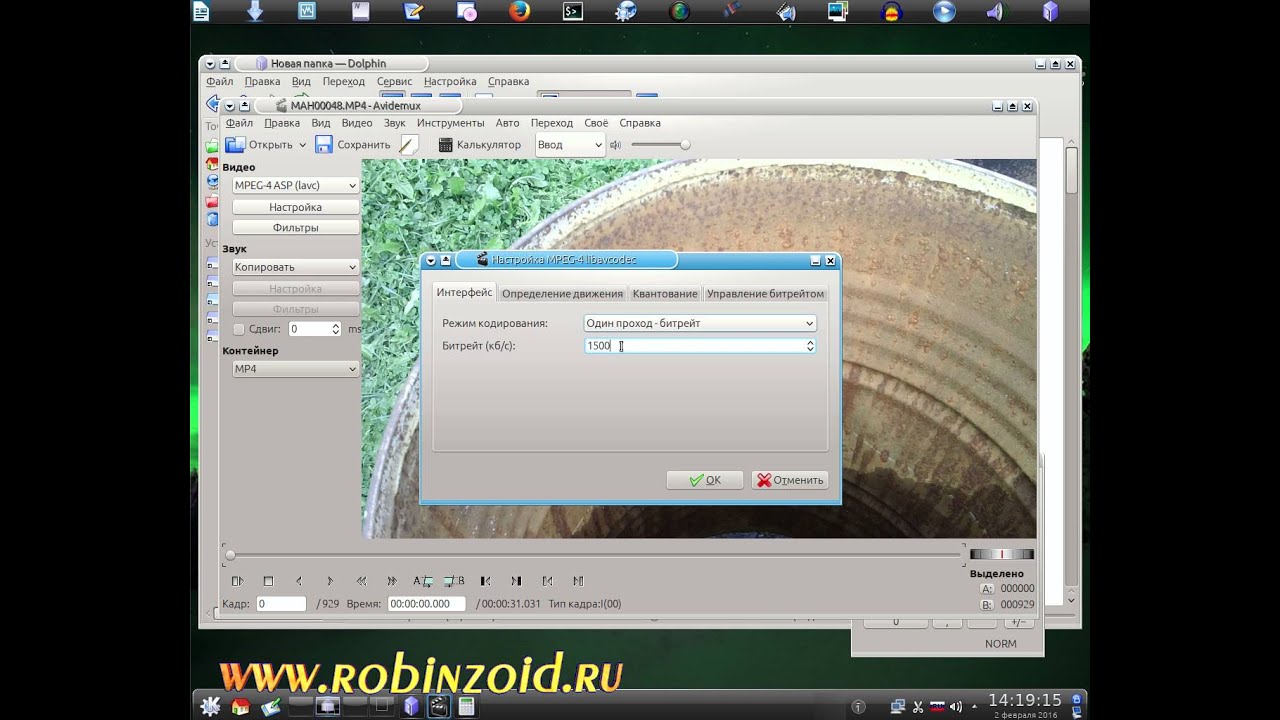Open the Копировать audio codec dropdown
Viewport: 1280px width, 720px height.
pos(295,267)
